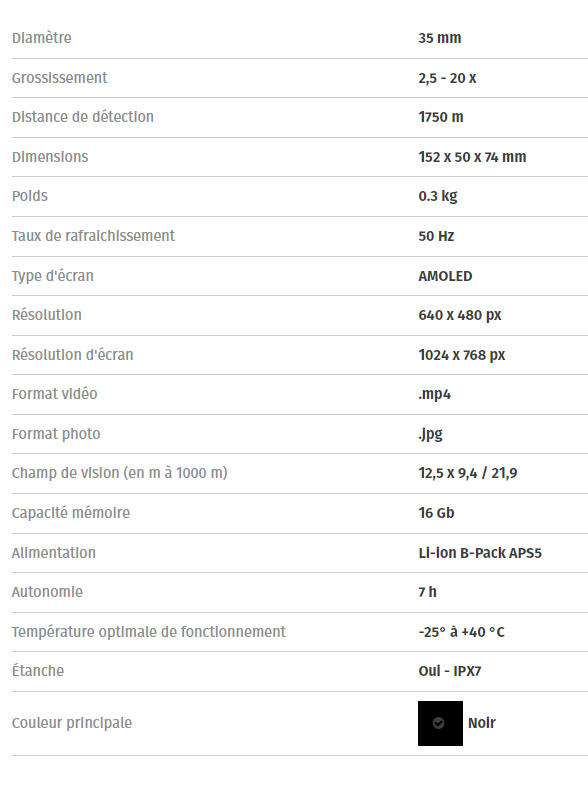Select the 2,5 - 20 x magnification value
This screenshot has width=588, height=787.
[447, 78]
